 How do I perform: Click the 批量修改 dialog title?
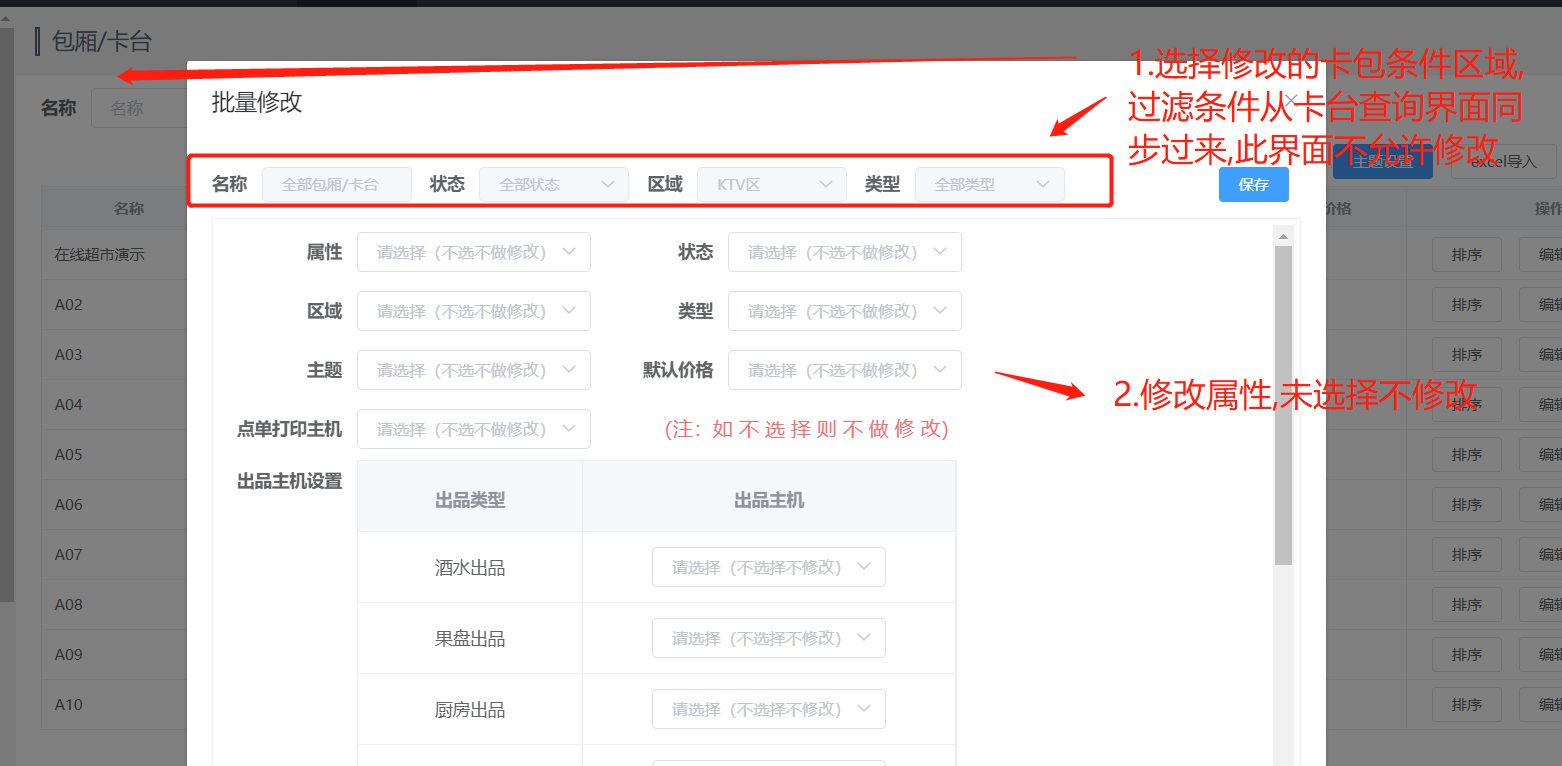click(257, 102)
